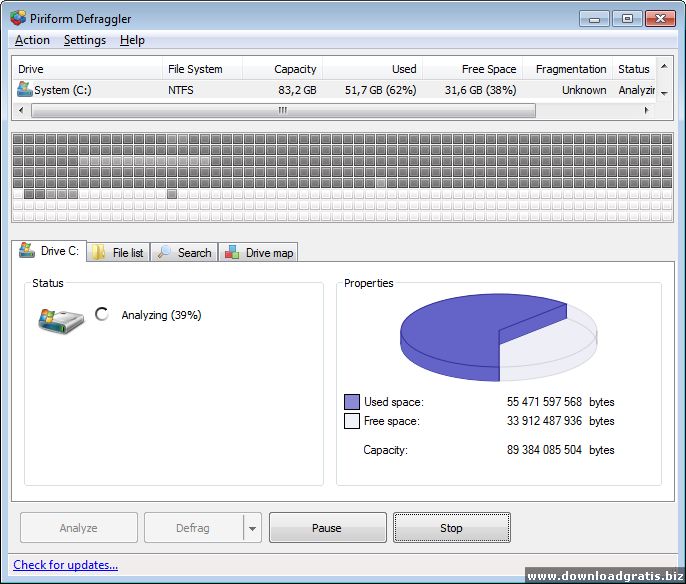This screenshot has height=584, width=686.
Task: Click the blue Used space color swatch
Action: click(x=351, y=401)
